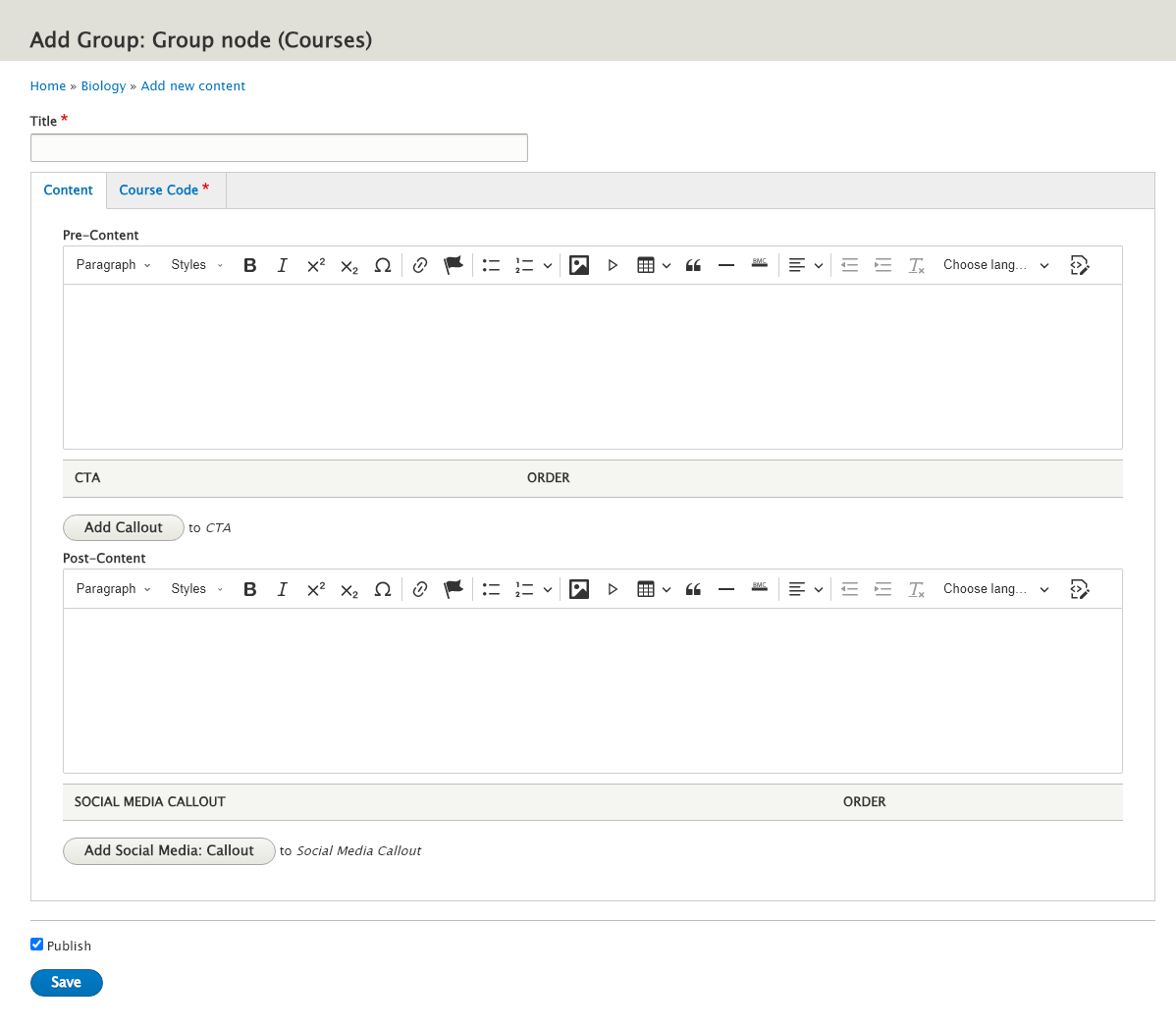1176x1030 pixels.
Task: Add block quote in Pre-Content editor
Action: pyautogui.click(x=693, y=265)
